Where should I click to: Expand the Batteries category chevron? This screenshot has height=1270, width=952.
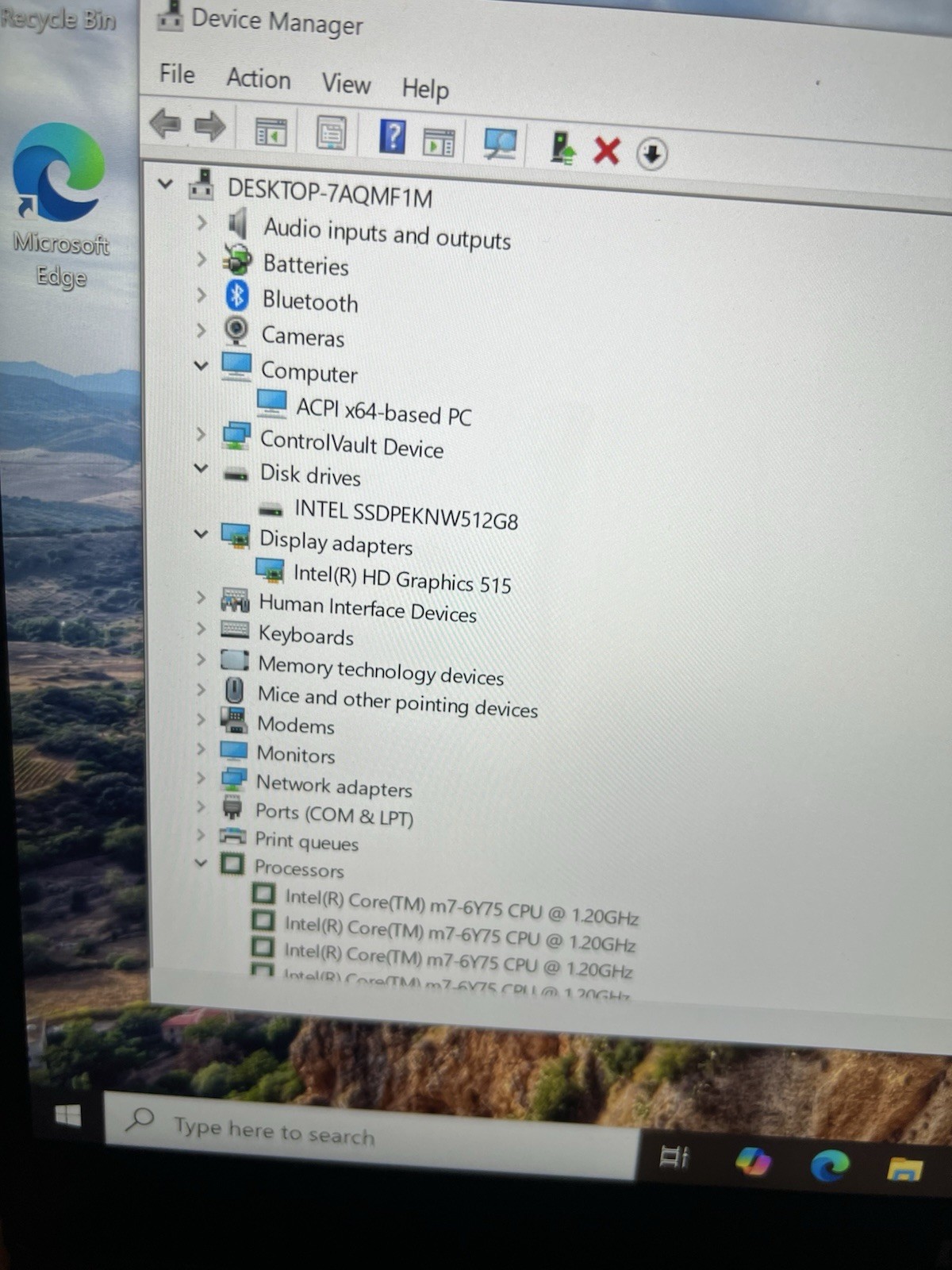point(202,260)
